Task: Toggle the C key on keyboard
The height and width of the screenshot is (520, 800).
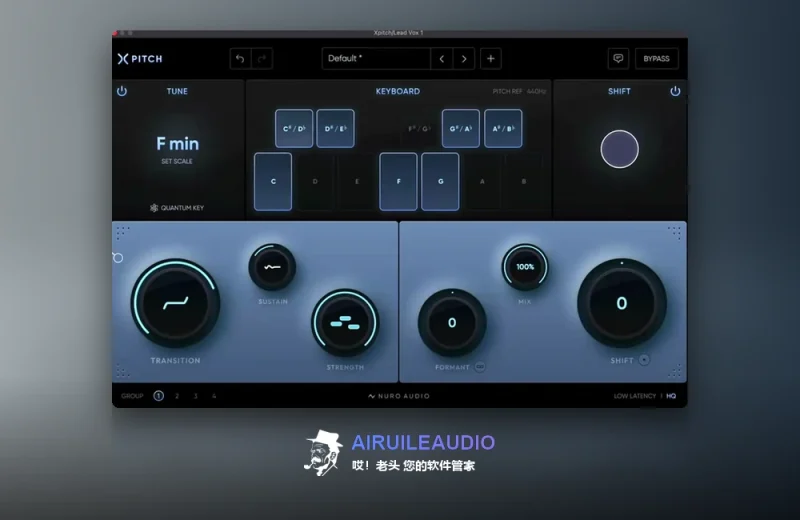Action: click(273, 182)
